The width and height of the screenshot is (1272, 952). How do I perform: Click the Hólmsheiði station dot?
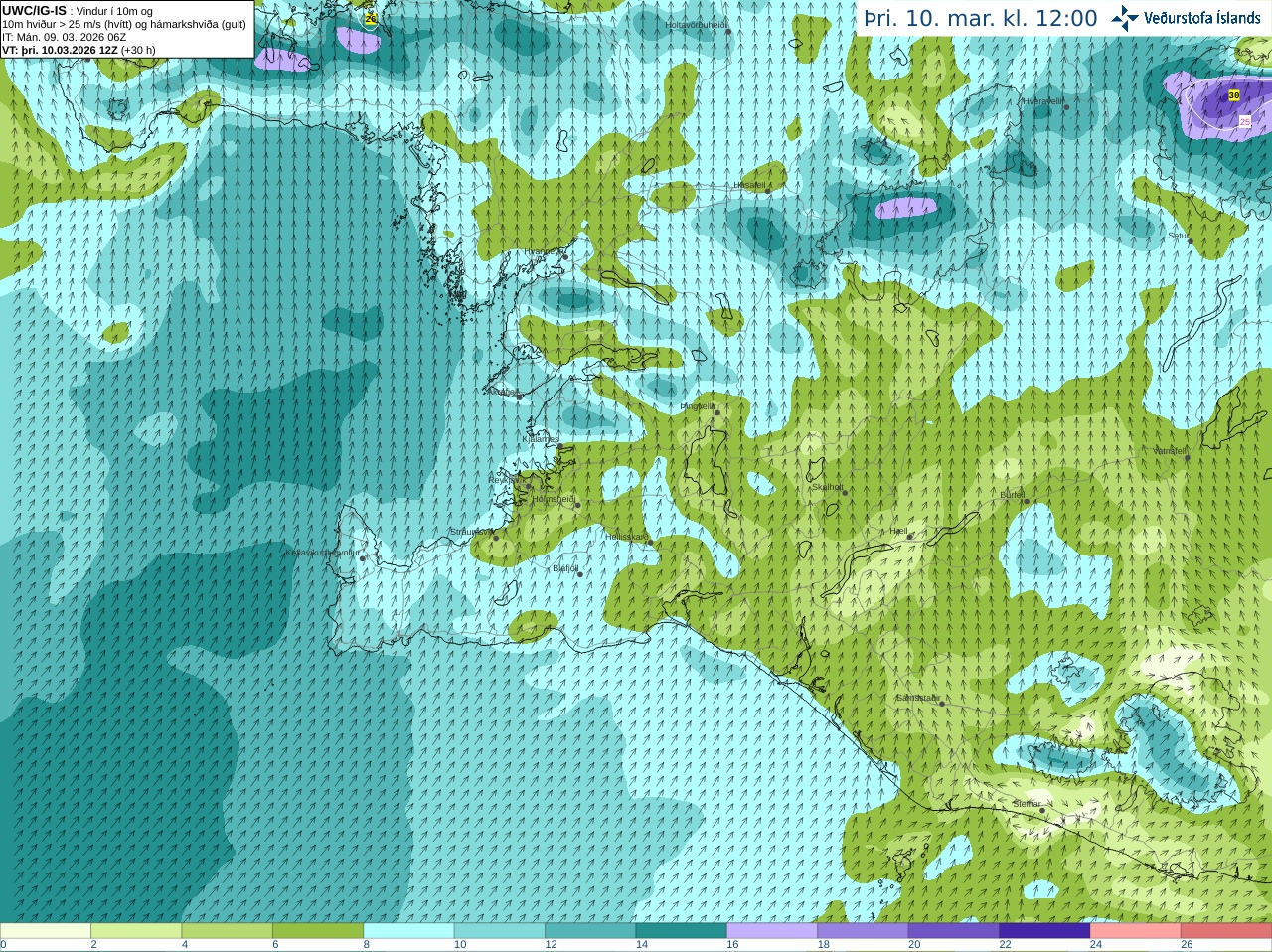577,505
